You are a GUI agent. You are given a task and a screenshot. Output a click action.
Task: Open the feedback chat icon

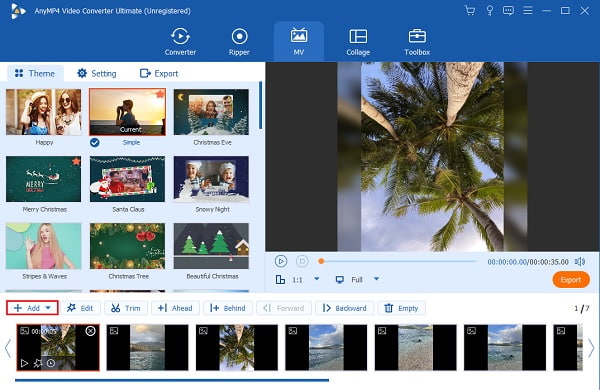(x=508, y=10)
